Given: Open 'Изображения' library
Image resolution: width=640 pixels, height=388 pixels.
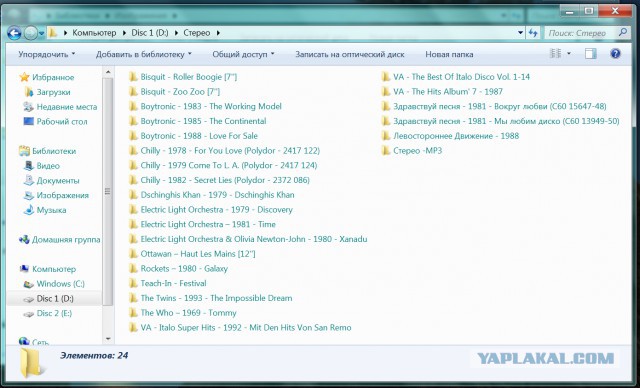Looking at the screenshot, I should [56, 195].
